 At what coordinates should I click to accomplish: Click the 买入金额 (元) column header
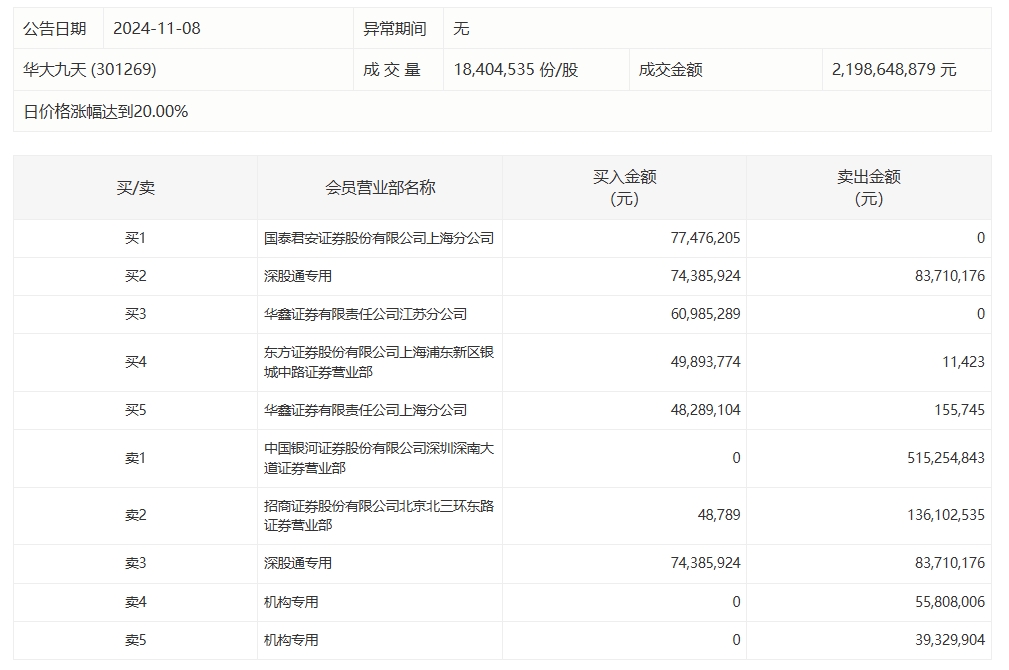[x=625, y=188]
